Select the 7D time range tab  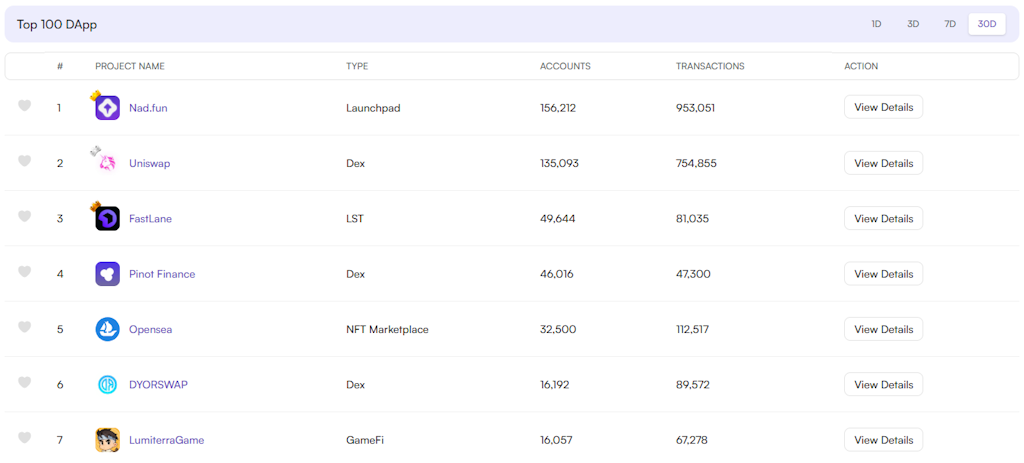[x=950, y=24]
